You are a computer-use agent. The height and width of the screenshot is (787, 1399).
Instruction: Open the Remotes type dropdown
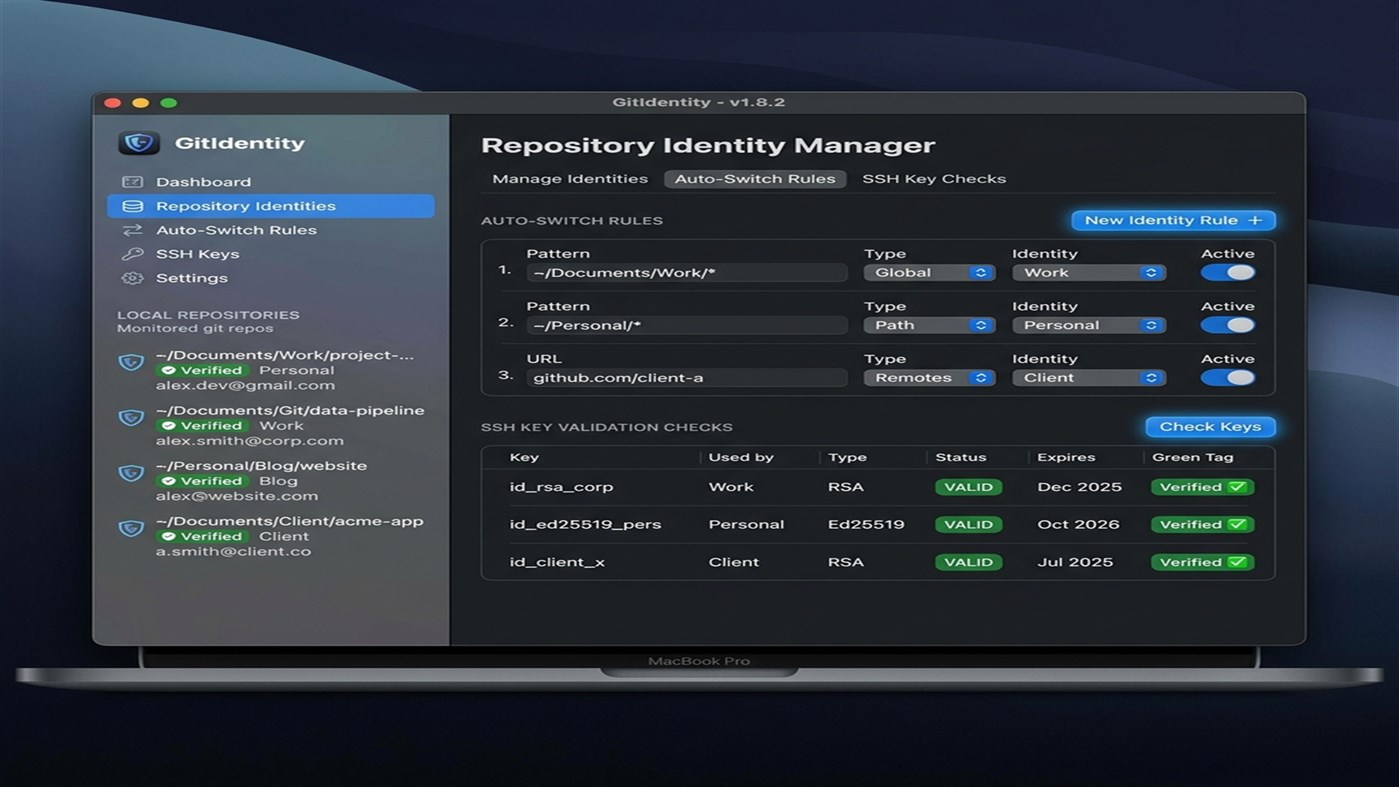[x=929, y=378]
